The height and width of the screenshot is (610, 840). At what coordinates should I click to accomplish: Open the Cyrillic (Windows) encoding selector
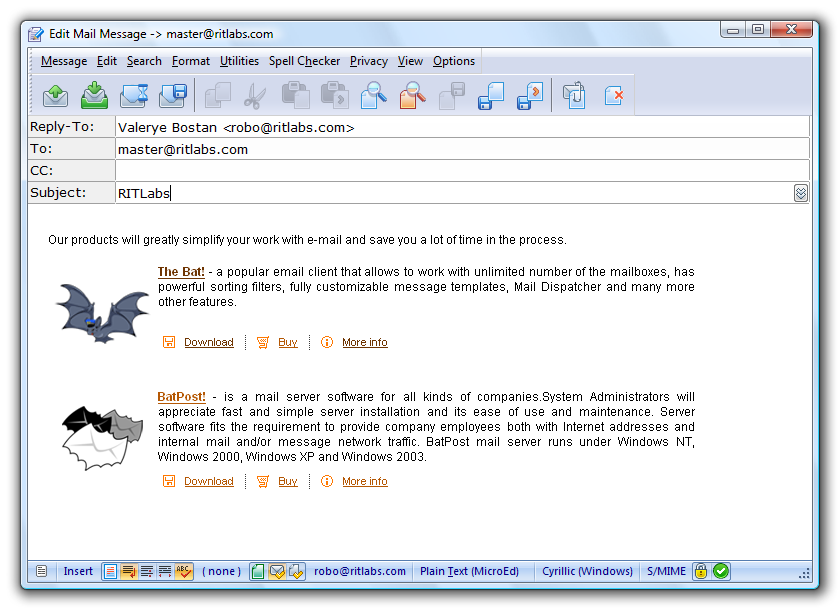click(x=587, y=571)
